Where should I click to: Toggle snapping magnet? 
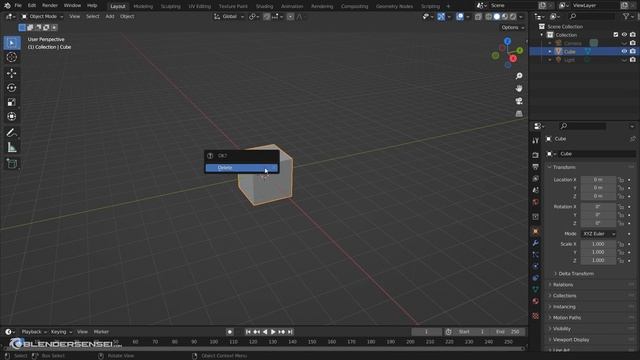click(x=267, y=17)
